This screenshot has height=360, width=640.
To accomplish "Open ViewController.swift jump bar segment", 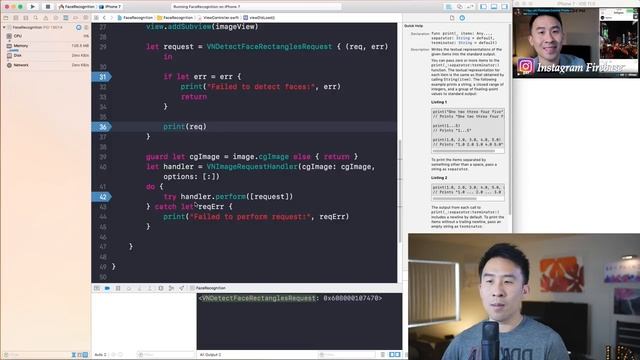I will click(218, 18).
